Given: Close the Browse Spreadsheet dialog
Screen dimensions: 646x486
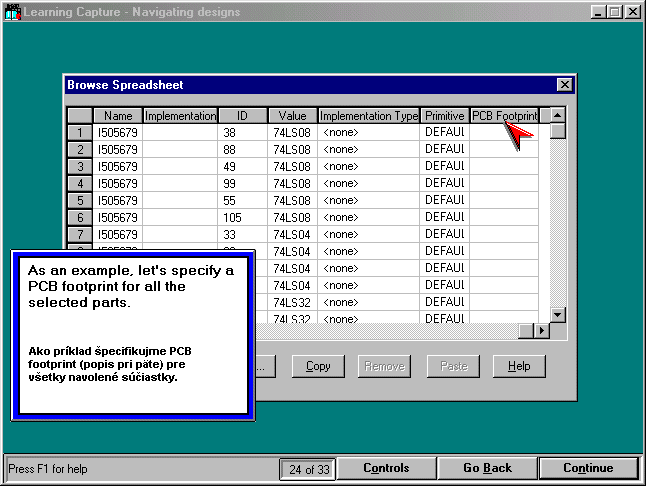Looking at the screenshot, I should [x=564, y=86].
